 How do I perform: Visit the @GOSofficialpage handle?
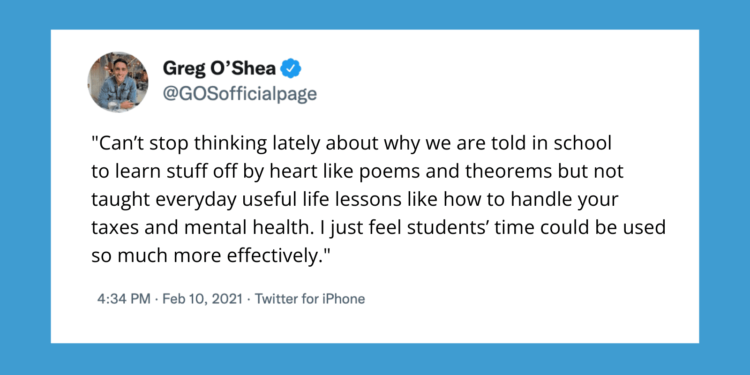240,93
